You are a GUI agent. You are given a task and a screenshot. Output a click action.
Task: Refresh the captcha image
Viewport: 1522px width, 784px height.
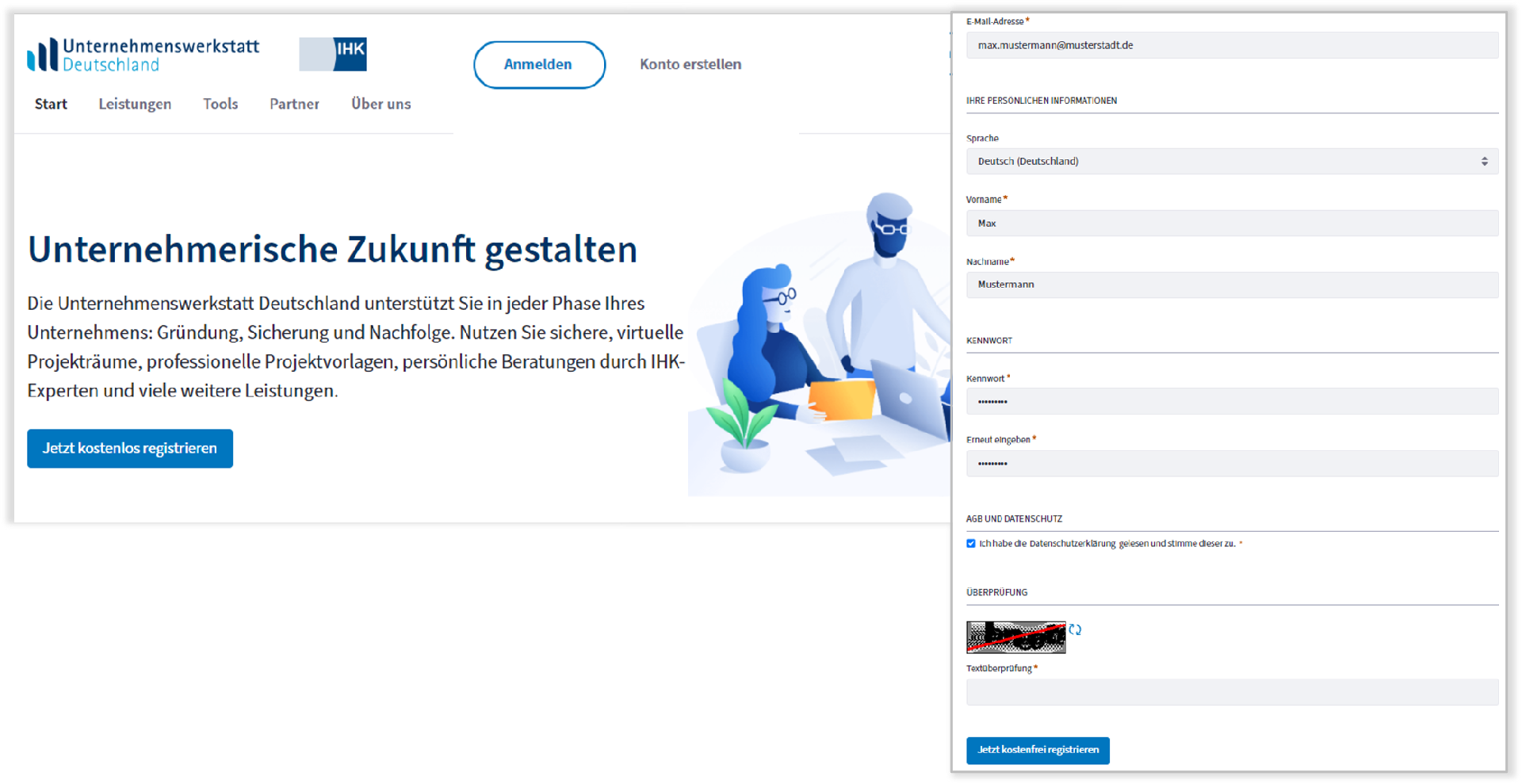coord(1075,629)
